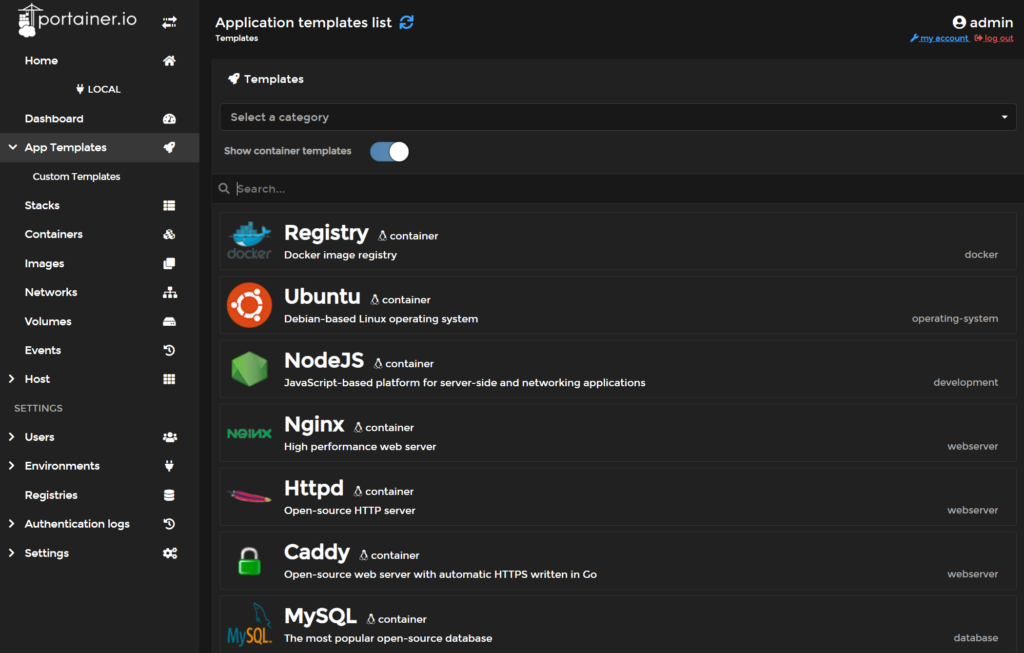This screenshot has width=1024, height=653.
Task: Open the Select a category dropdown
Action: coord(618,117)
